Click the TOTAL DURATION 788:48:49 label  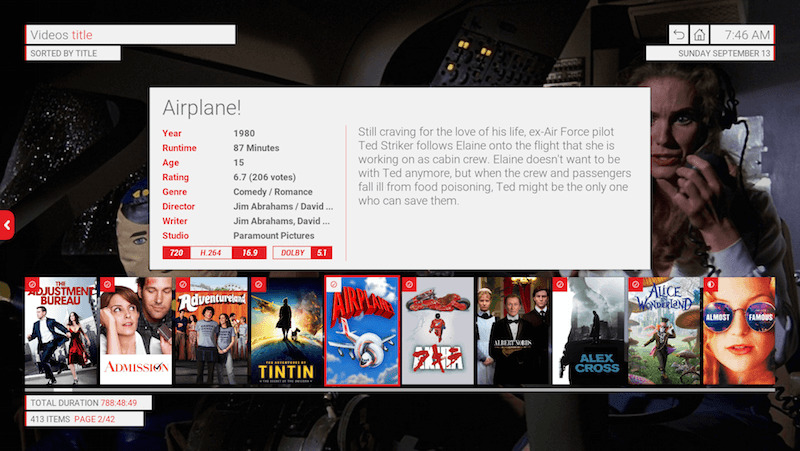pos(88,403)
